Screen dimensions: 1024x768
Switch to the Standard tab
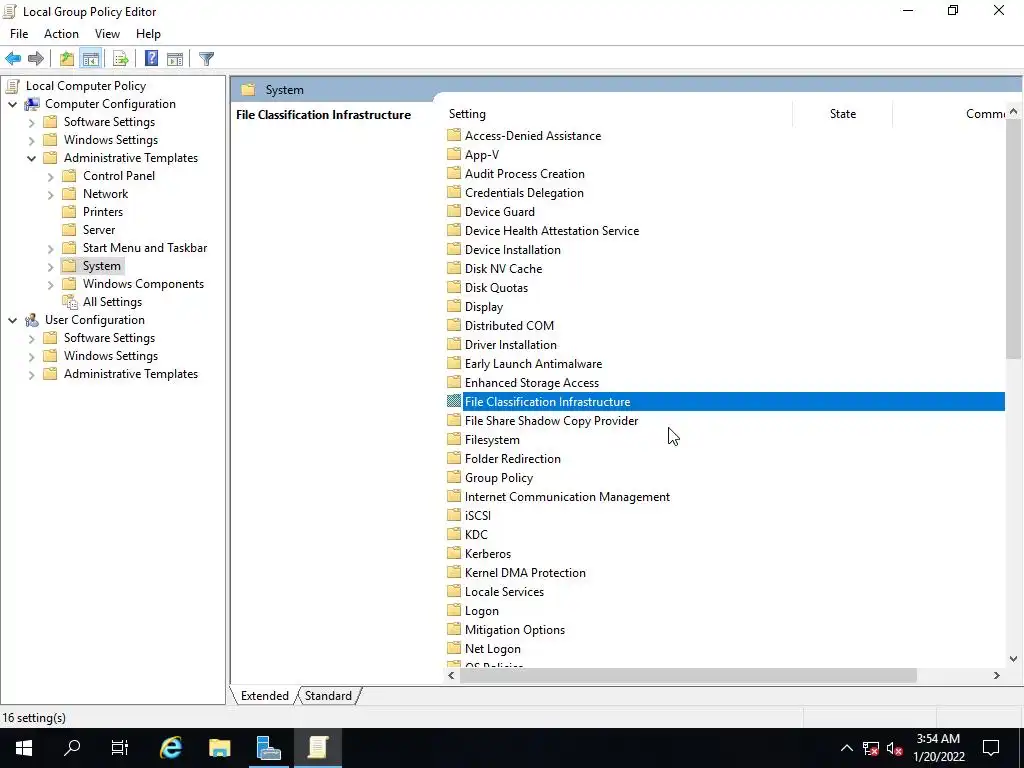[x=328, y=696]
